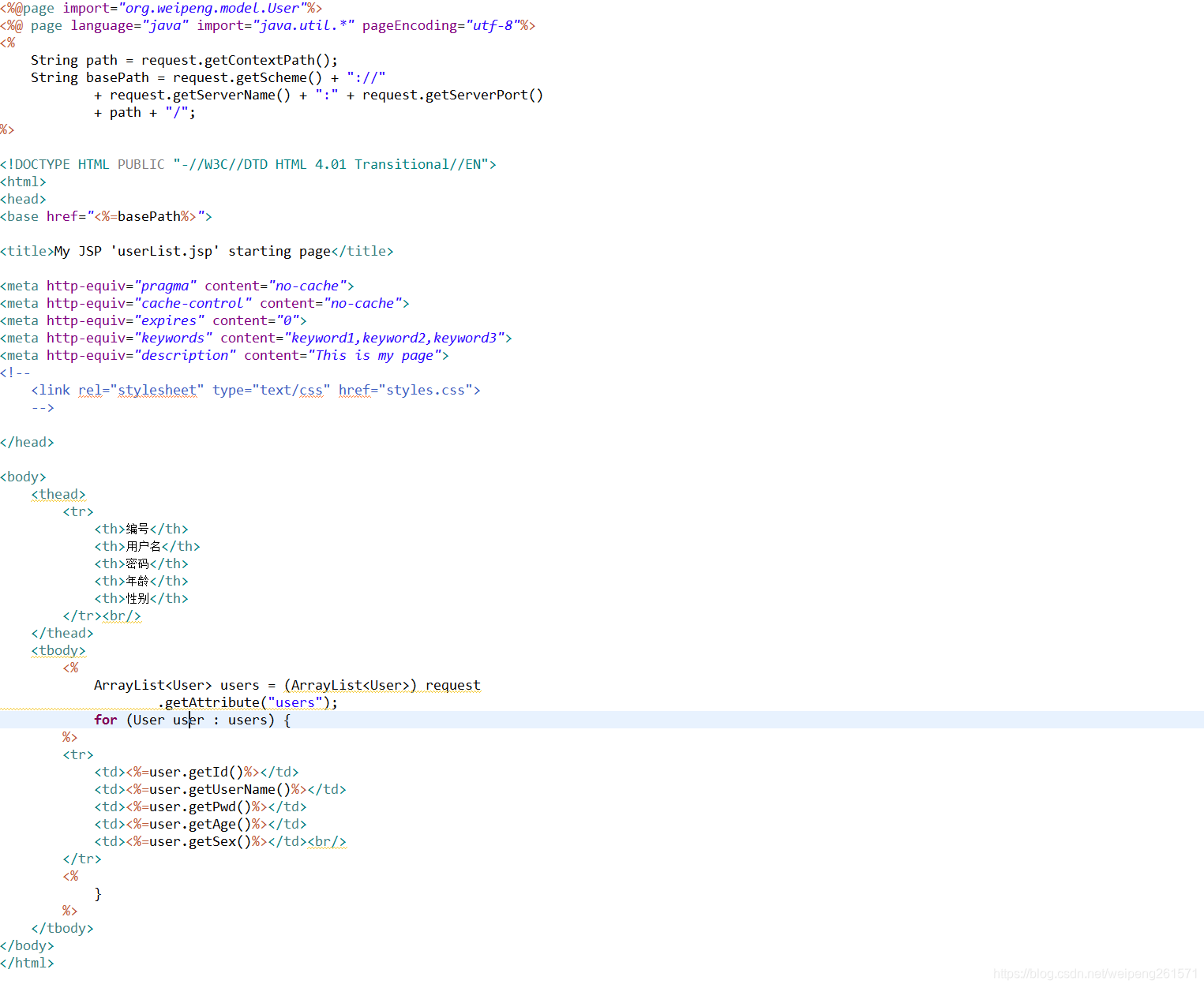Place cursor on String path declaration line
Screen dimensions: 1204x988
pyautogui.click(x=184, y=60)
